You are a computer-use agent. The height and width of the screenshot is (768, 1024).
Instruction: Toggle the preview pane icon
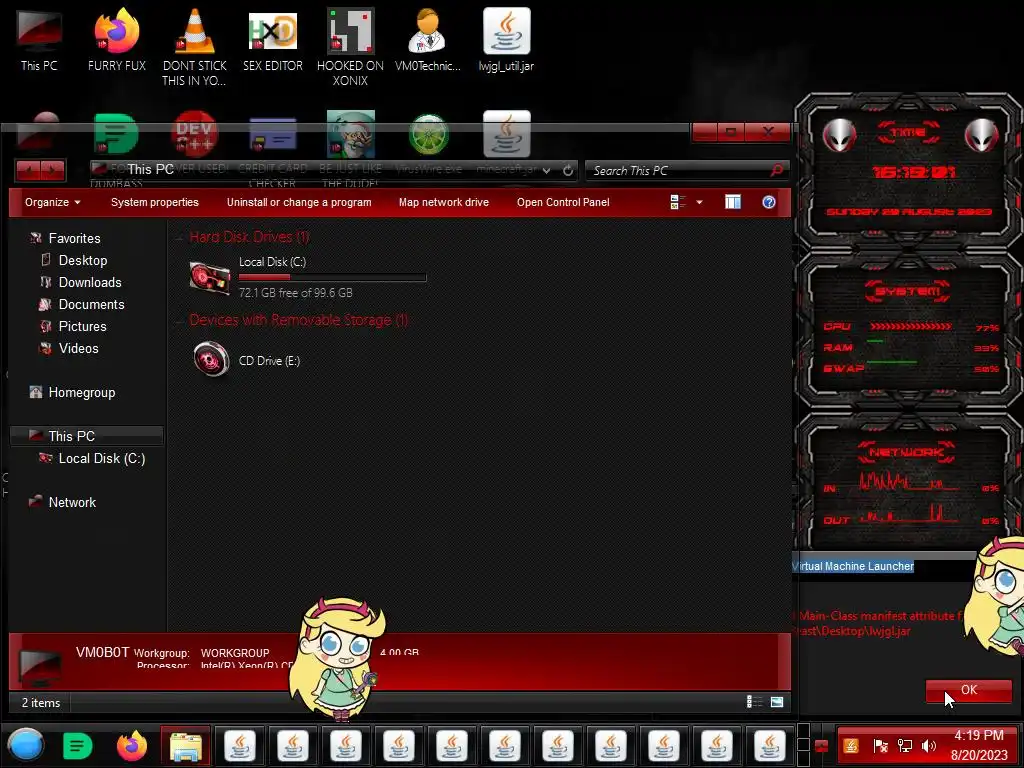733,202
